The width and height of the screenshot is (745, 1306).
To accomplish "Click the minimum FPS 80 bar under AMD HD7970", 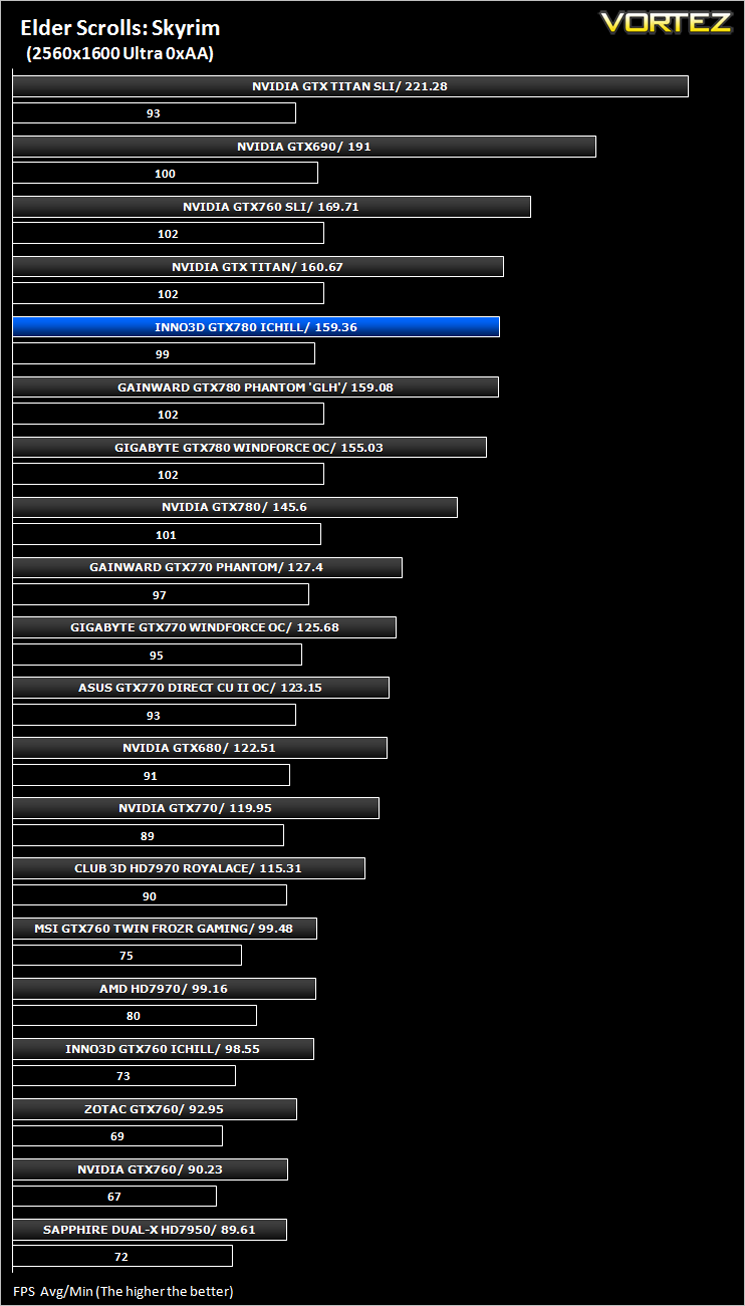I will point(135,1015).
